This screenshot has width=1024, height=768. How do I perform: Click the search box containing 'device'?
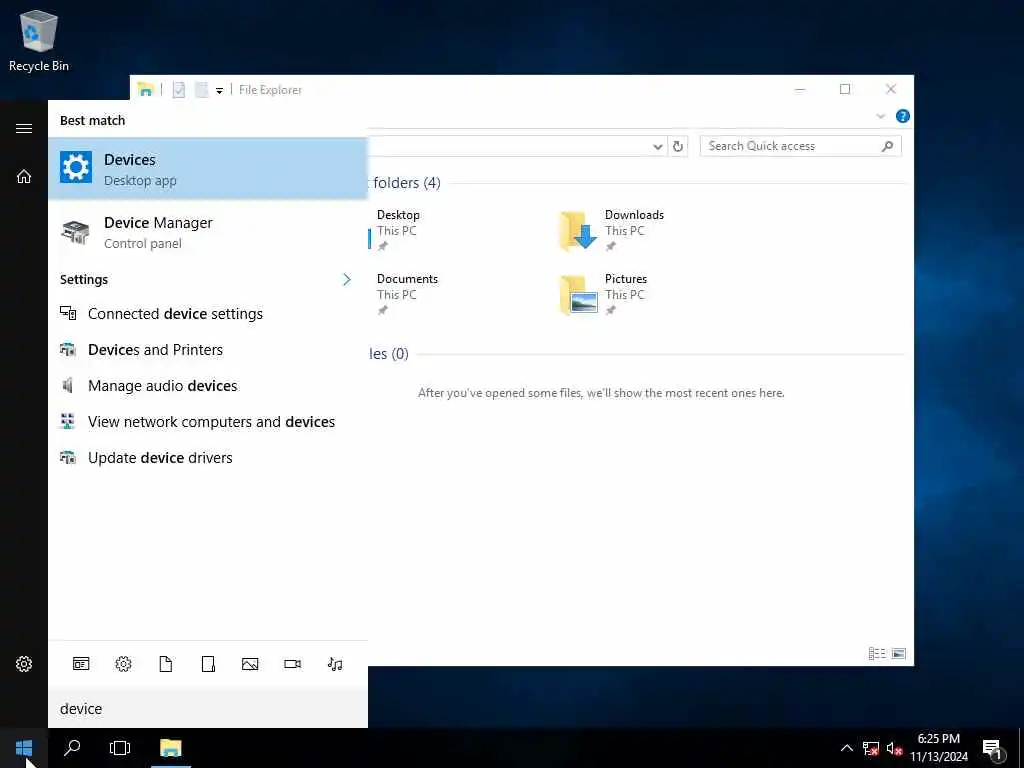click(x=208, y=709)
